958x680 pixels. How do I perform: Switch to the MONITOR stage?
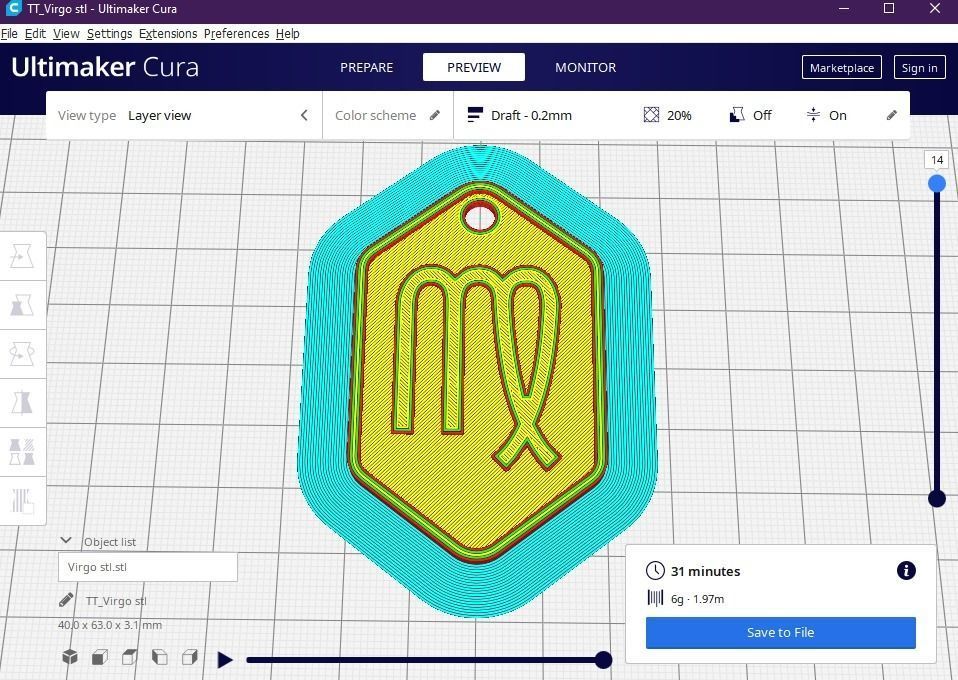(585, 67)
